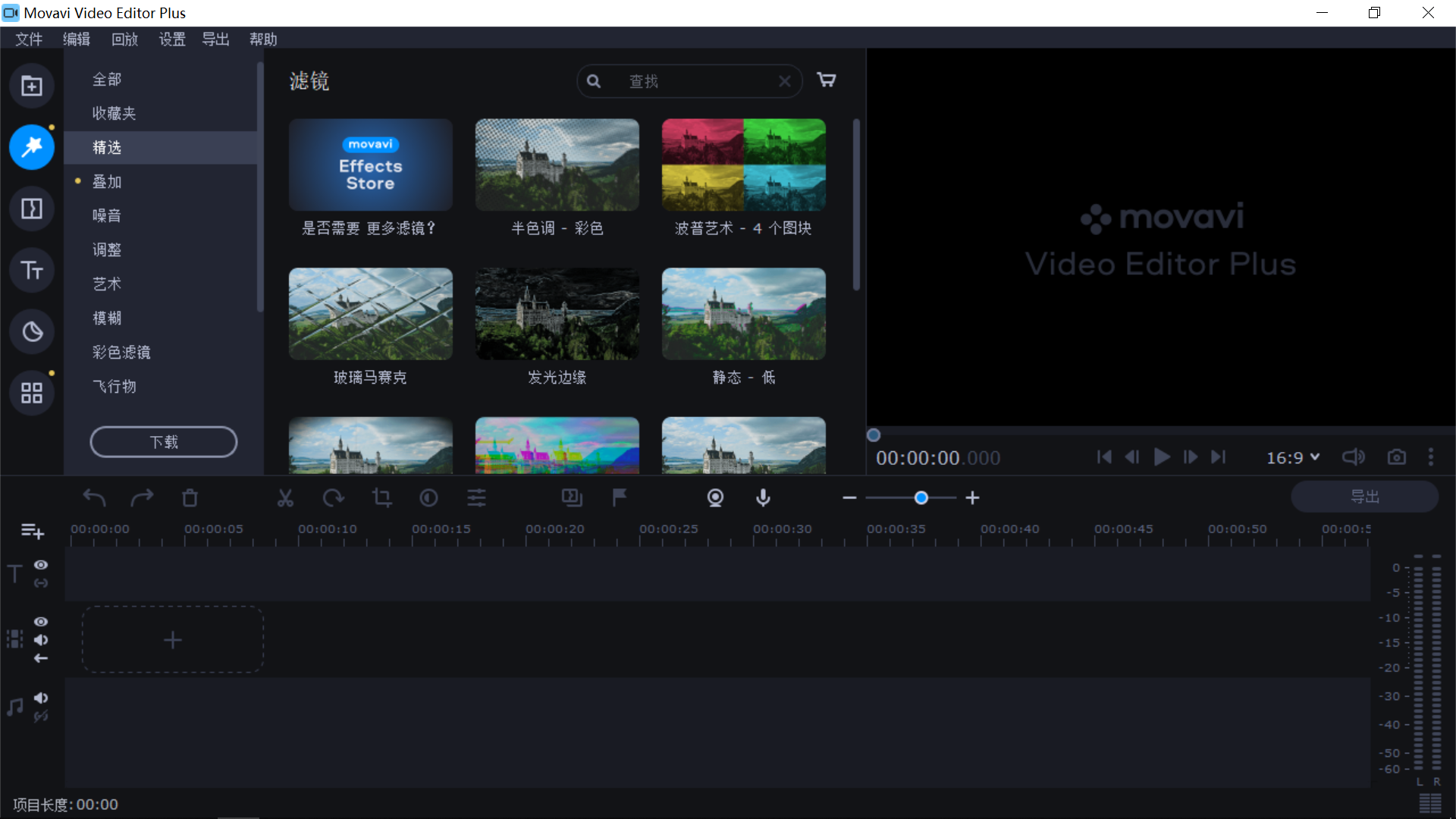Open the 设置 menu

[x=172, y=39]
